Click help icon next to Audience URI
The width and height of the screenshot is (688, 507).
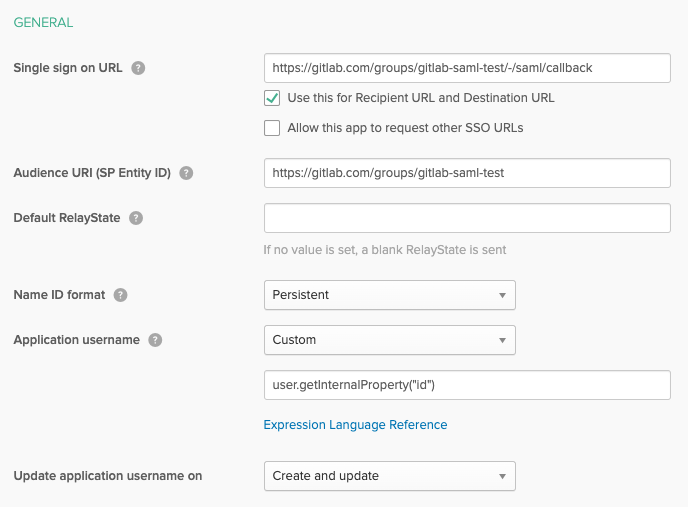click(x=186, y=172)
